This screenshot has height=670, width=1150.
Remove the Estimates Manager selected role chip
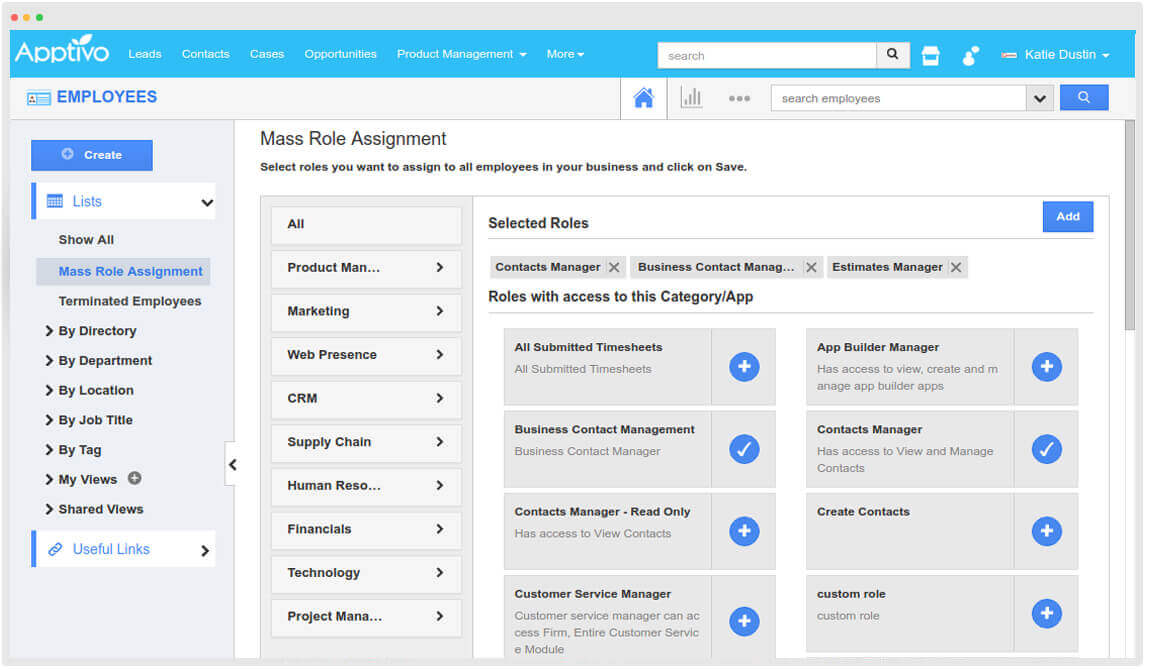point(955,267)
